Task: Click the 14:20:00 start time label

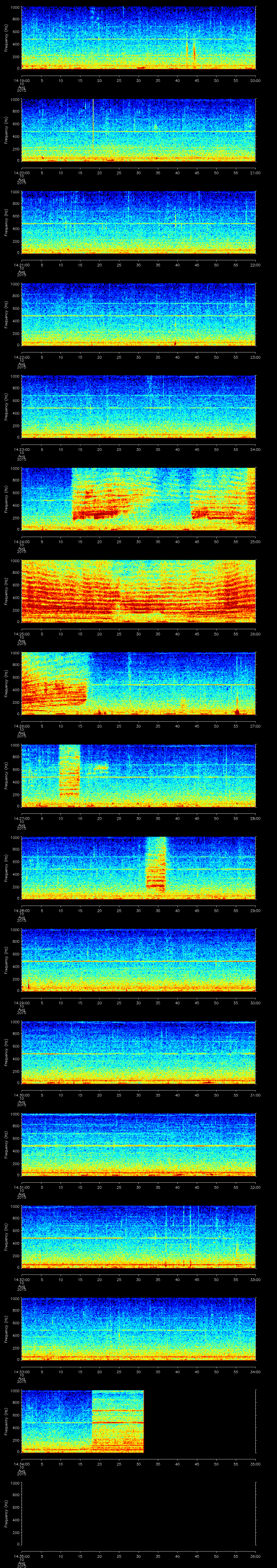Action: tap(21, 173)
